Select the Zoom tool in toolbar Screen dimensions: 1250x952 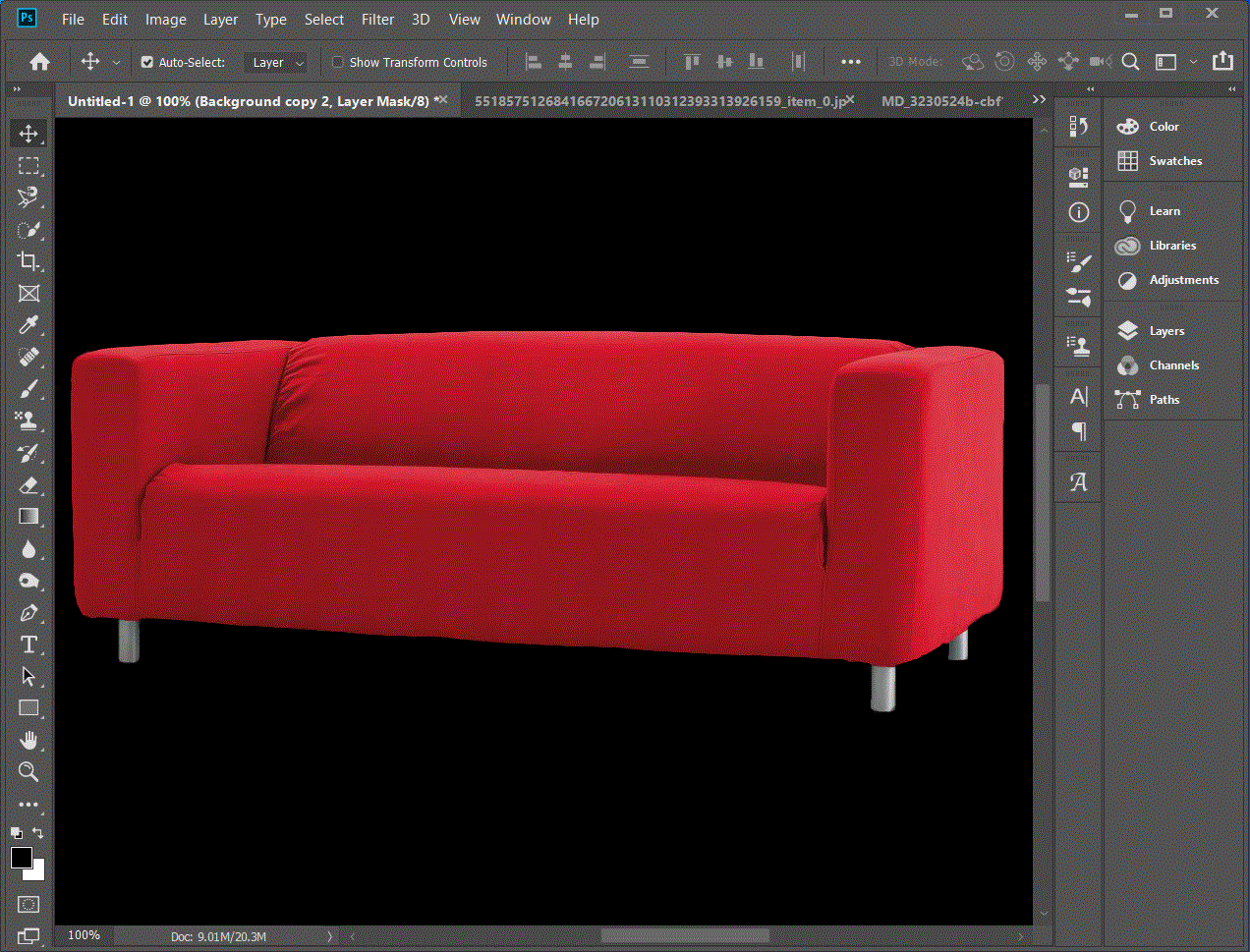click(28, 772)
